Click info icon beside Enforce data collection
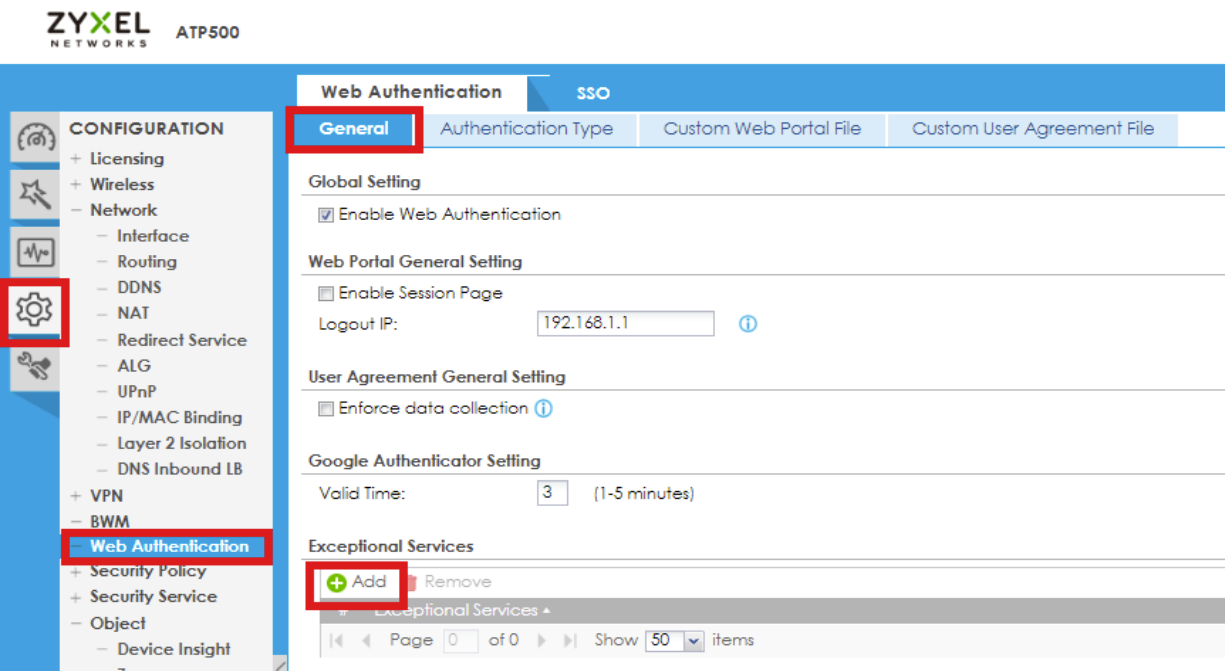1225x671 pixels. click(543, 408)
